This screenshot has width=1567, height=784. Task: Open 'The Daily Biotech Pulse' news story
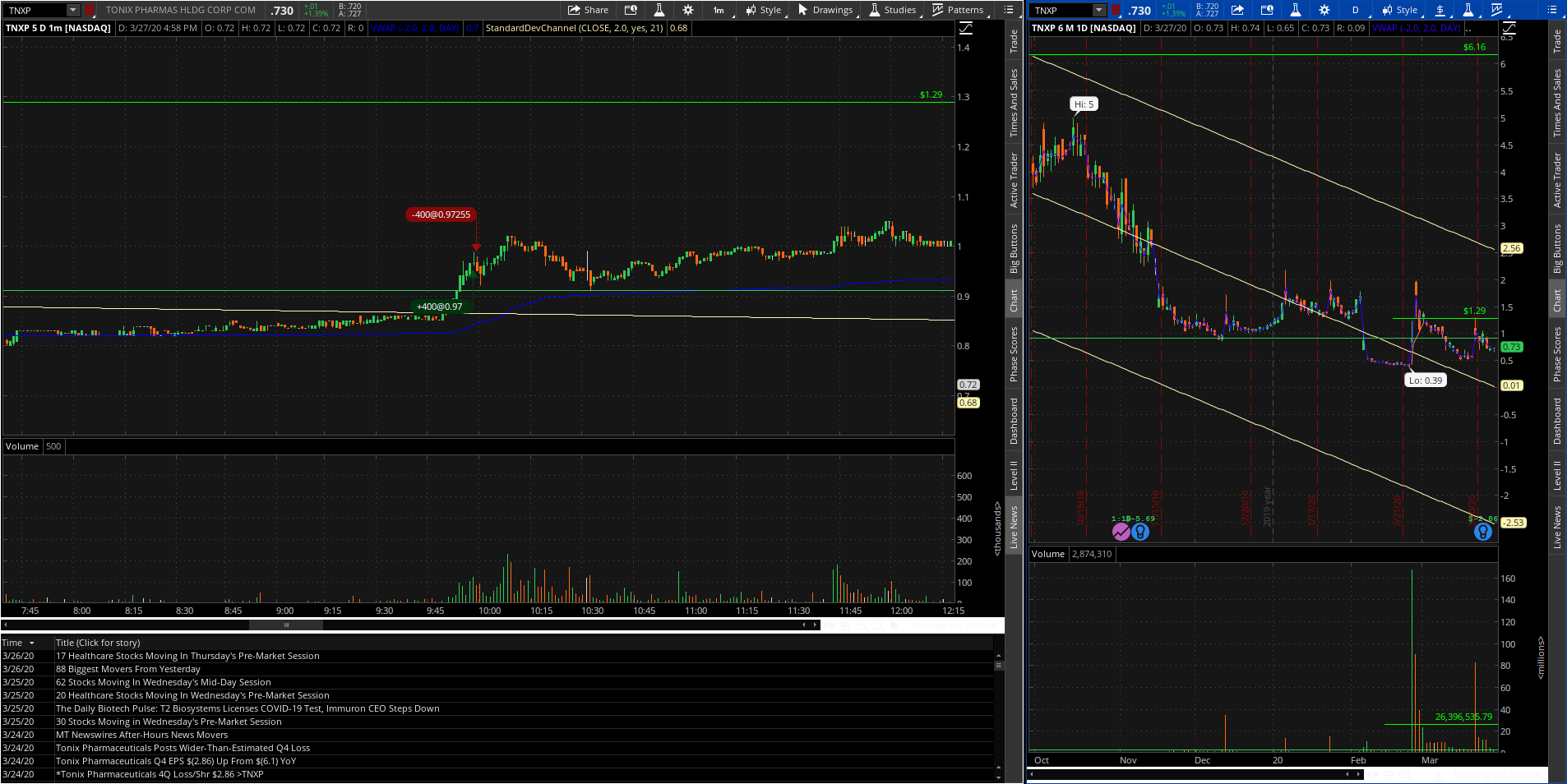tap(247, 708)
